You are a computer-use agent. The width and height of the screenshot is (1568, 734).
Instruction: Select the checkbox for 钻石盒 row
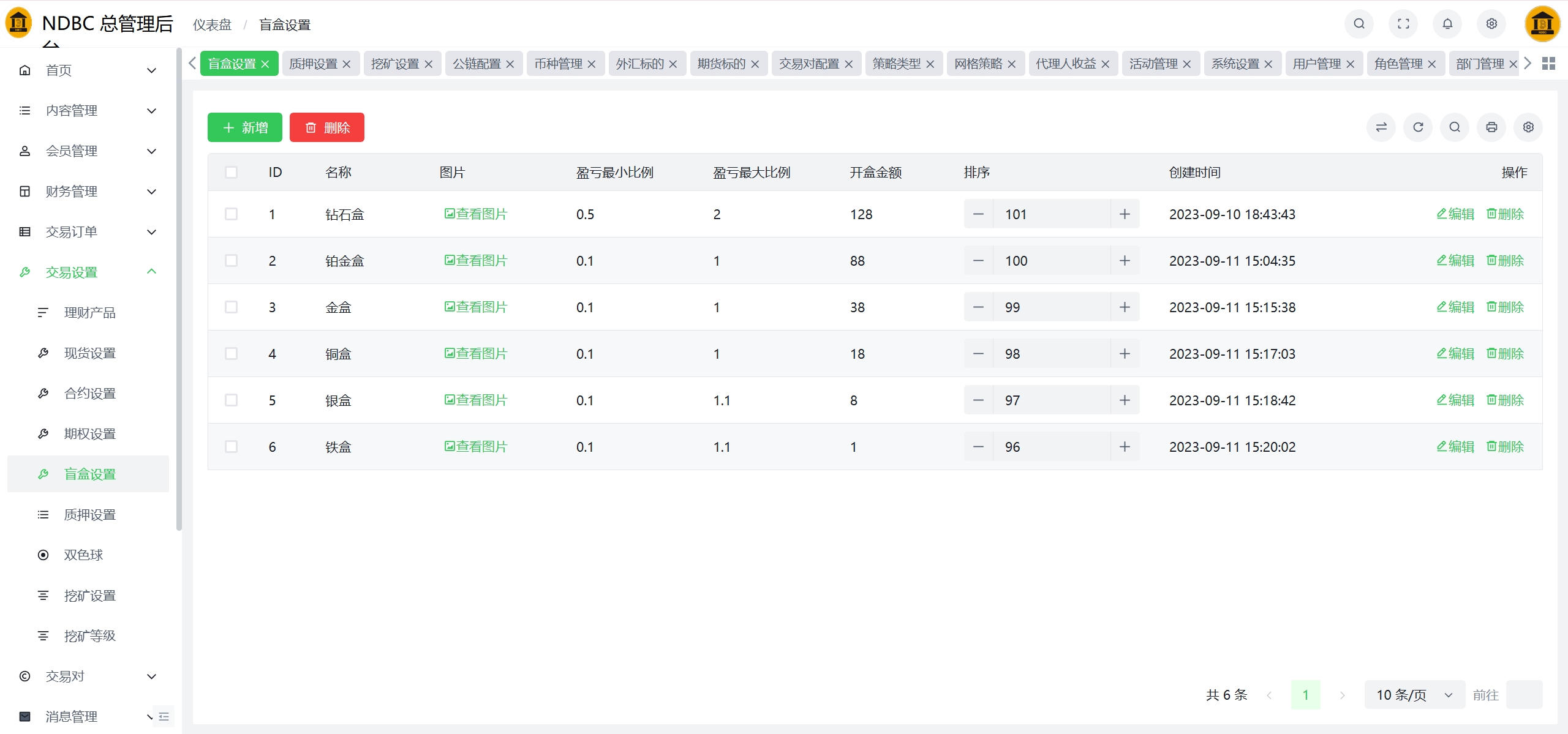point(231,214)
